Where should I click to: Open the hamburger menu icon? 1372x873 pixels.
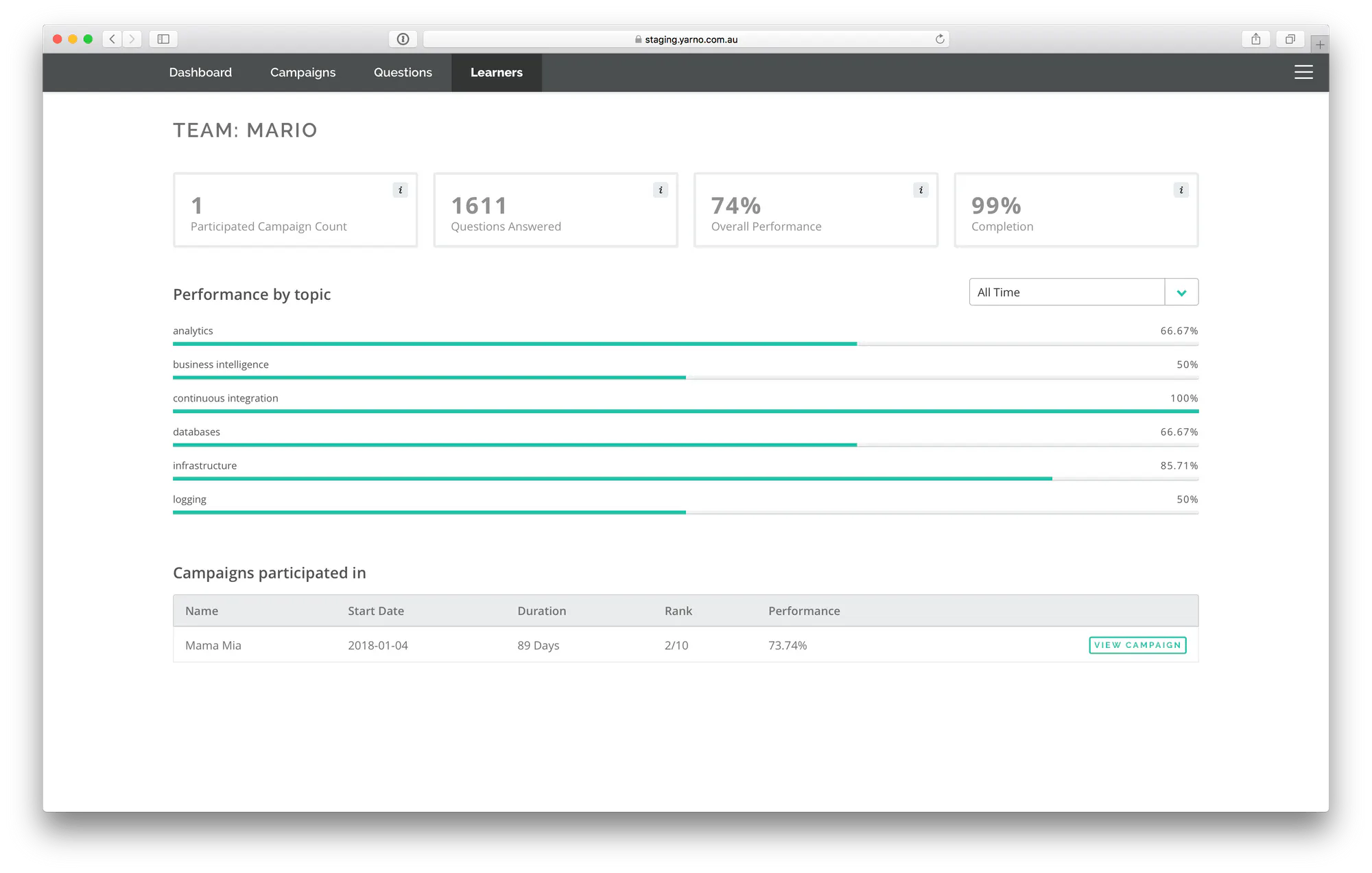1303,72
